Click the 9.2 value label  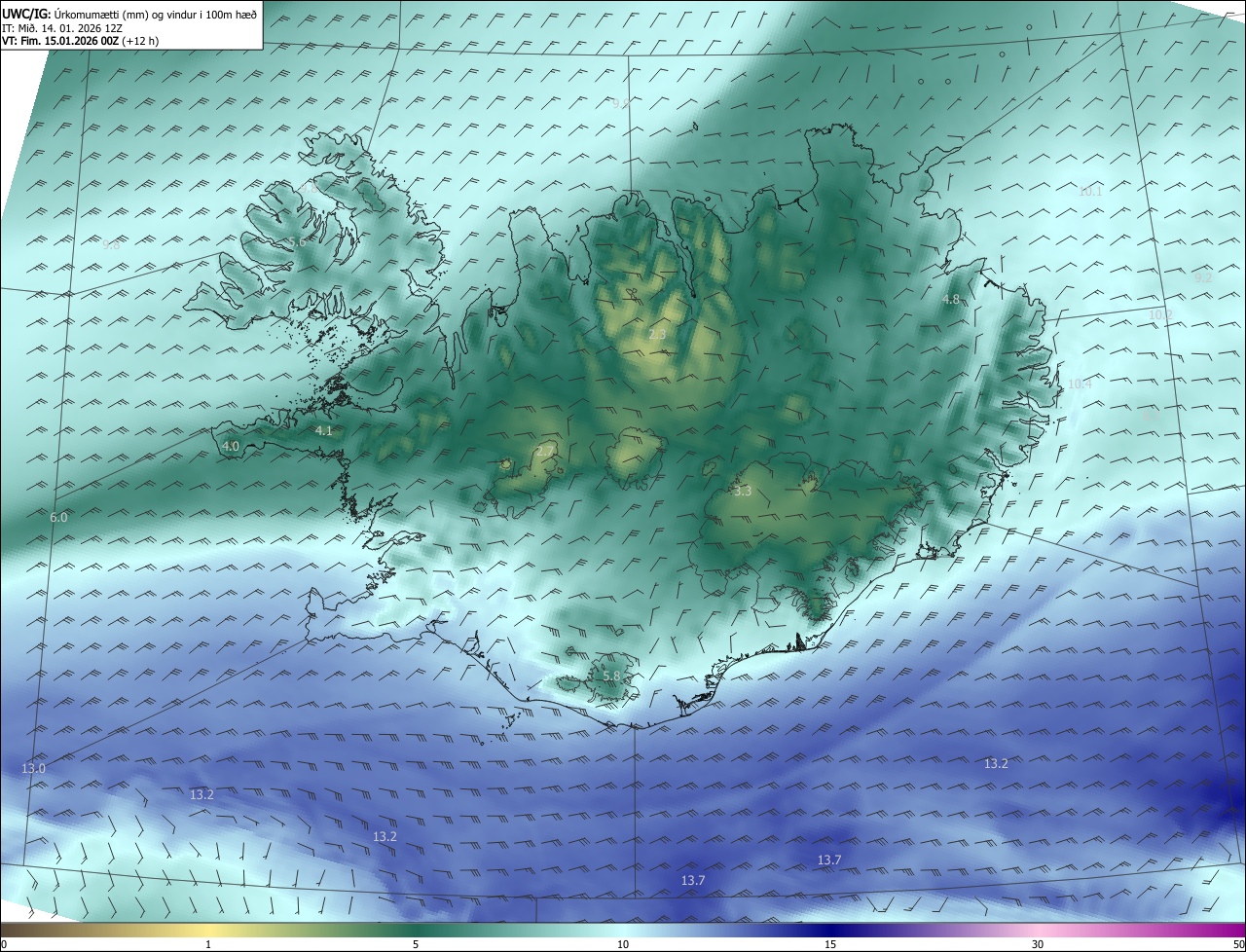point(1203,277)
